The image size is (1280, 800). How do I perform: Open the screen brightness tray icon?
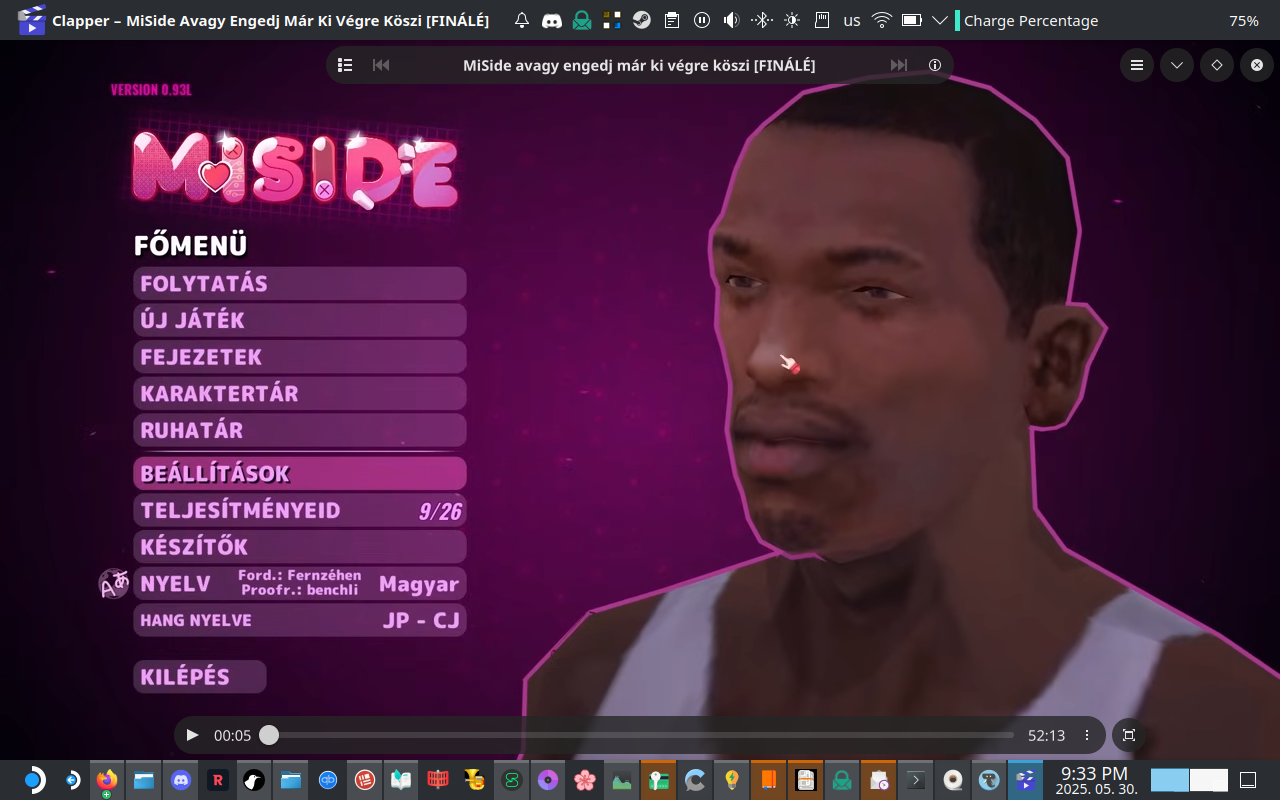(792, 20)
